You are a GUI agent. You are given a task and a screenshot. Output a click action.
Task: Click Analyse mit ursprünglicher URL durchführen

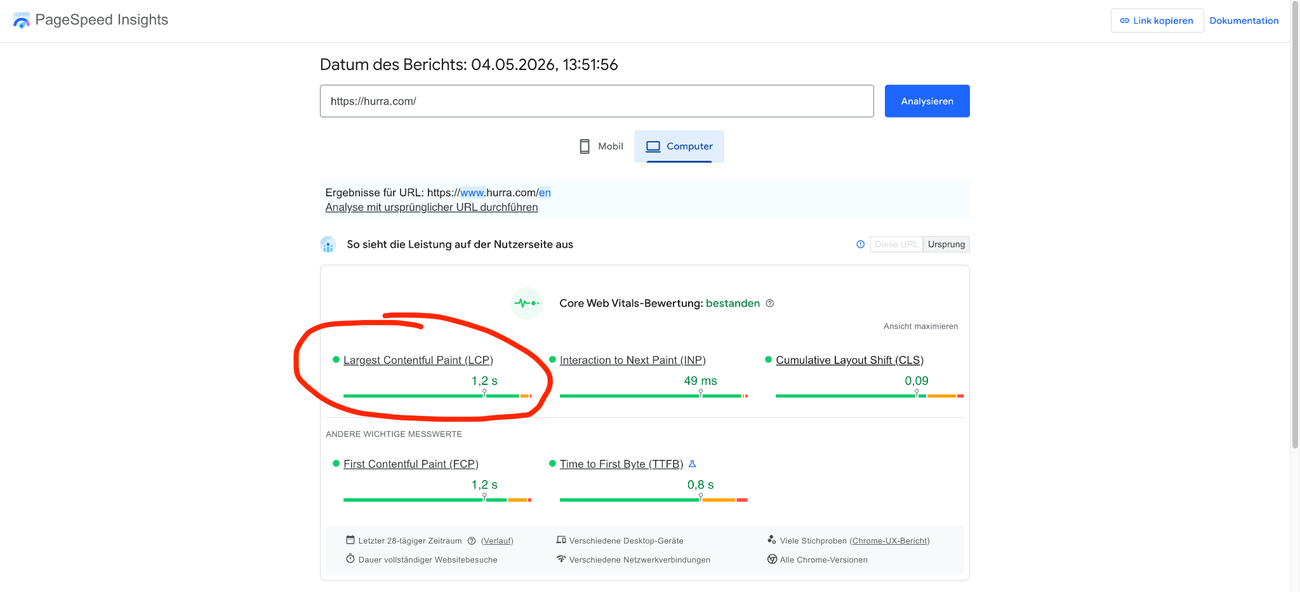431,207
